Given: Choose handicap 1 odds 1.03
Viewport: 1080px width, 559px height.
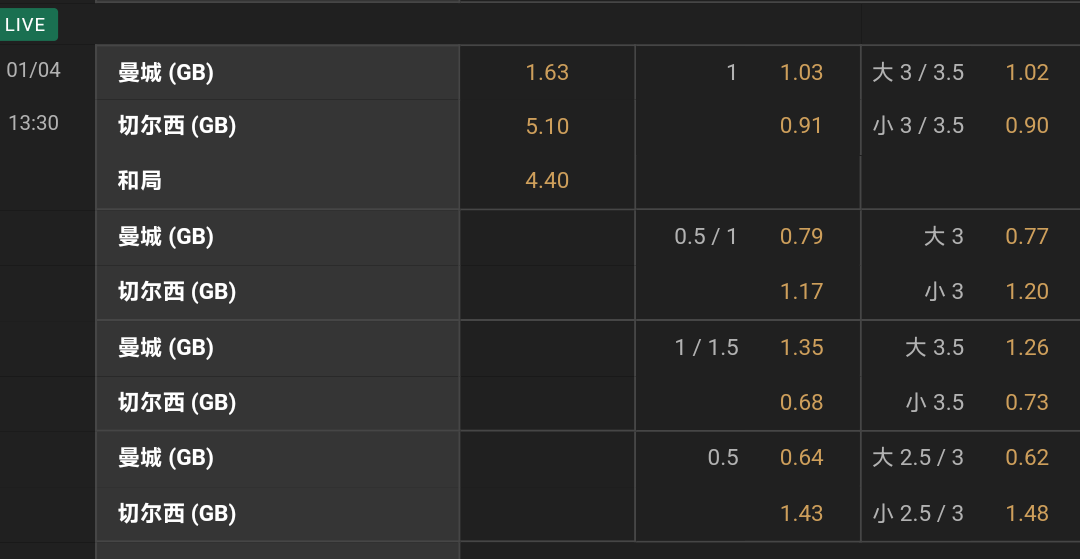Looking at the screenshot, I should pos(801,72).
